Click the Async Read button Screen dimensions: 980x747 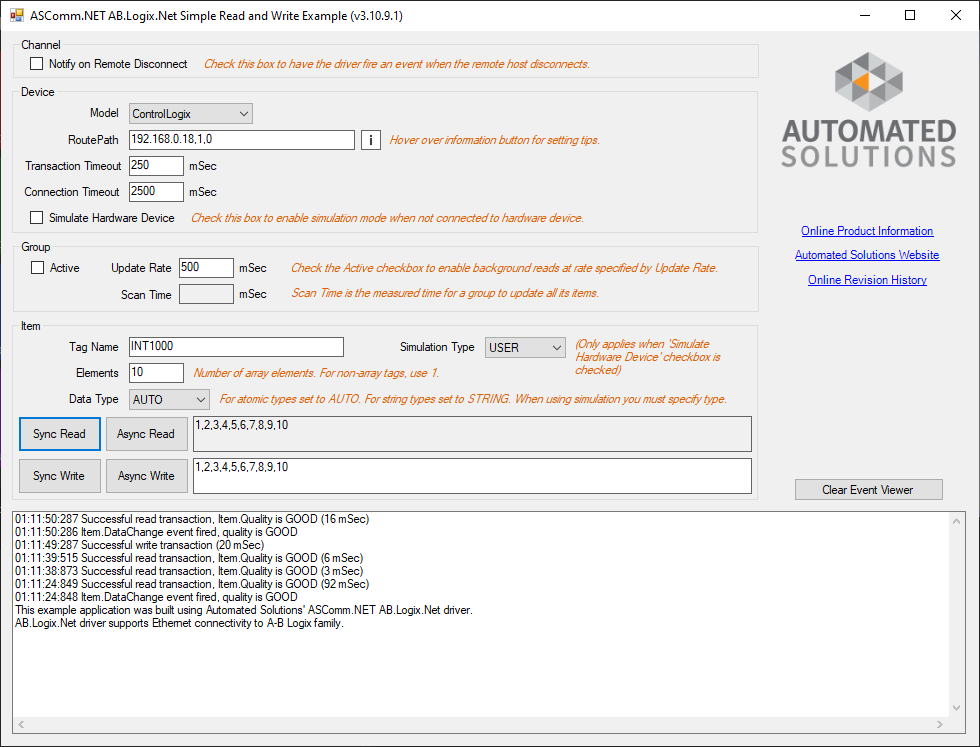click(146, 434)
